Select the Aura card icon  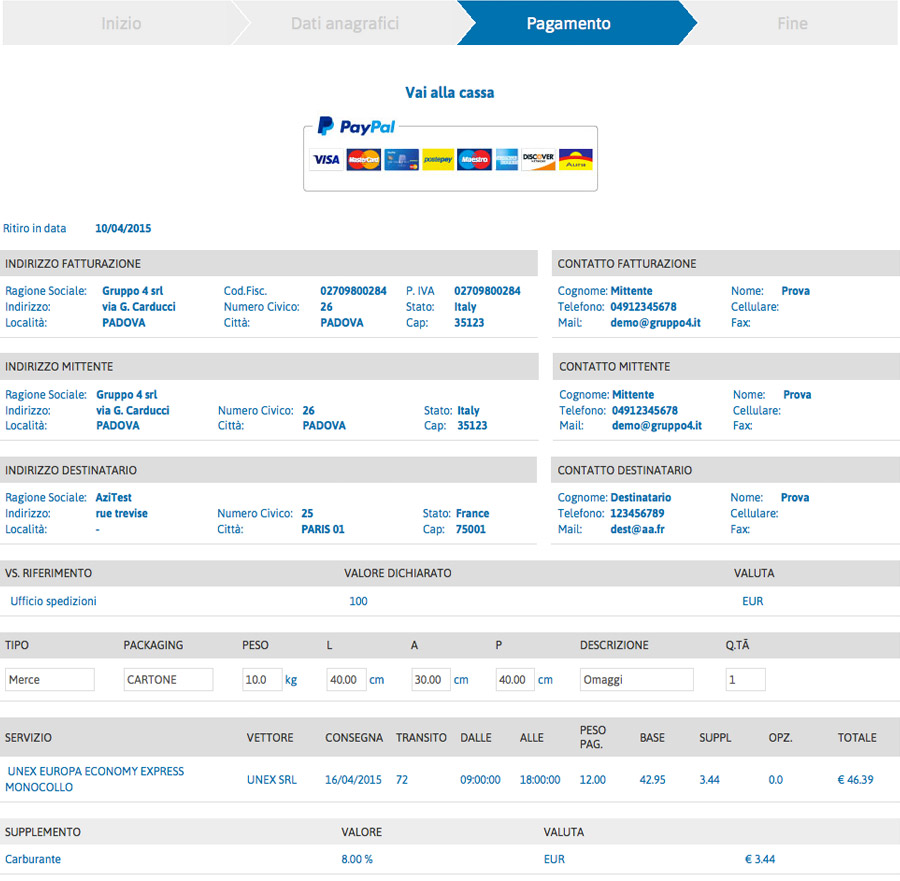tap(575, 160)
